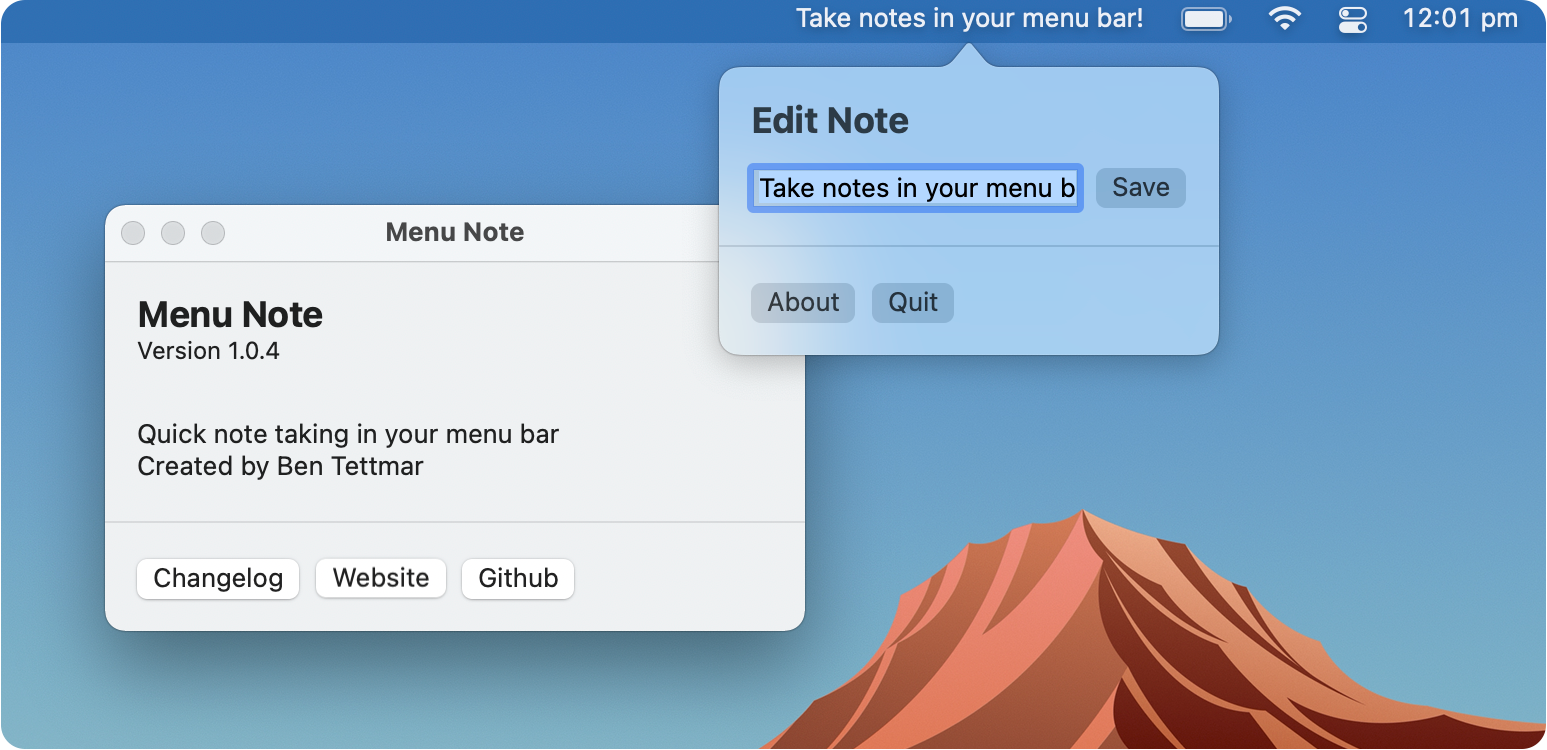Open the Changelog
The height and width of the screenshot is (750, 1547).
tap(218, 579)
